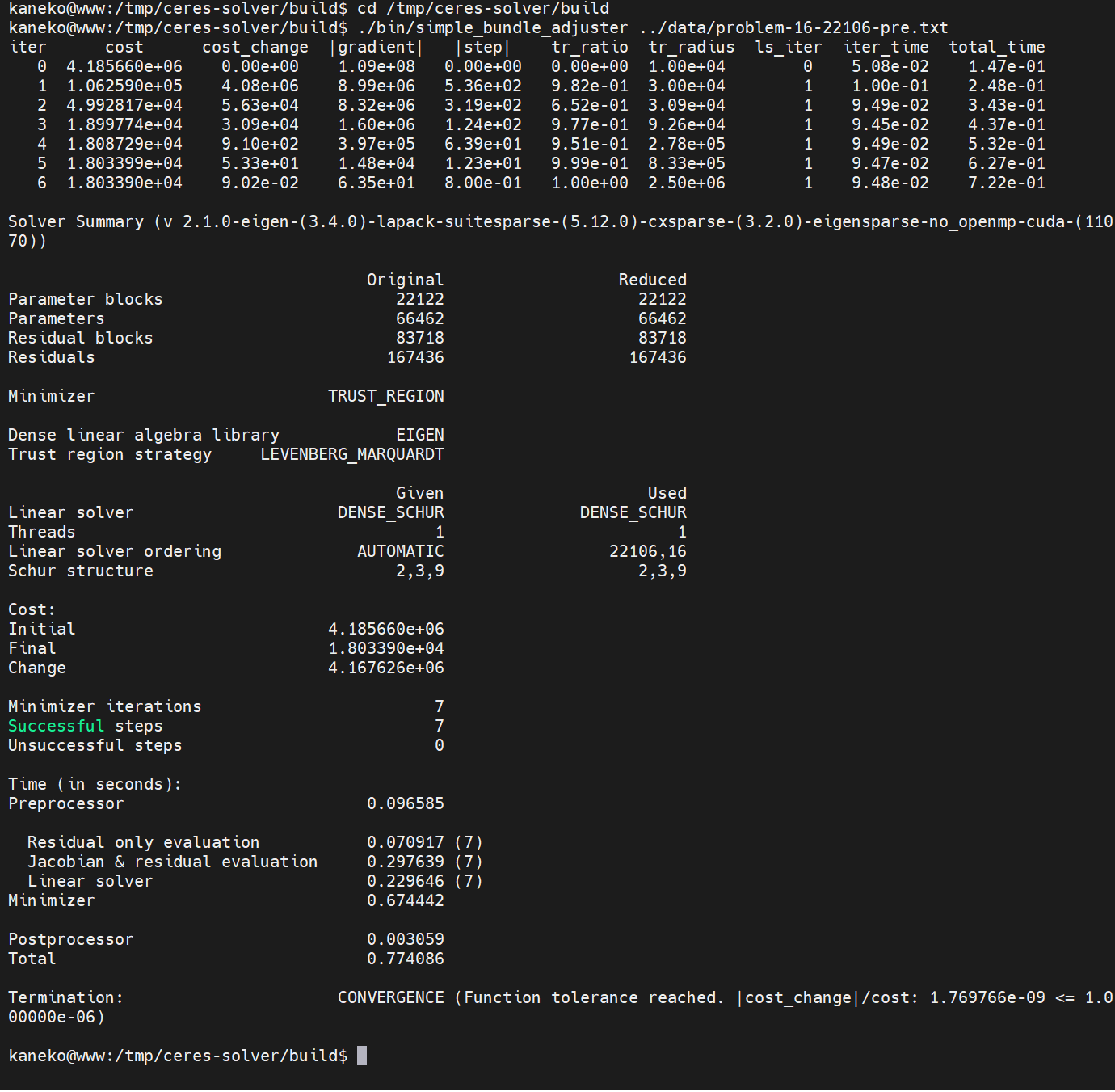Image resolution: width=1115 pixels, height=1092 pixels.
Task: Click the tr_radius column header
Action: pos(691,47)
